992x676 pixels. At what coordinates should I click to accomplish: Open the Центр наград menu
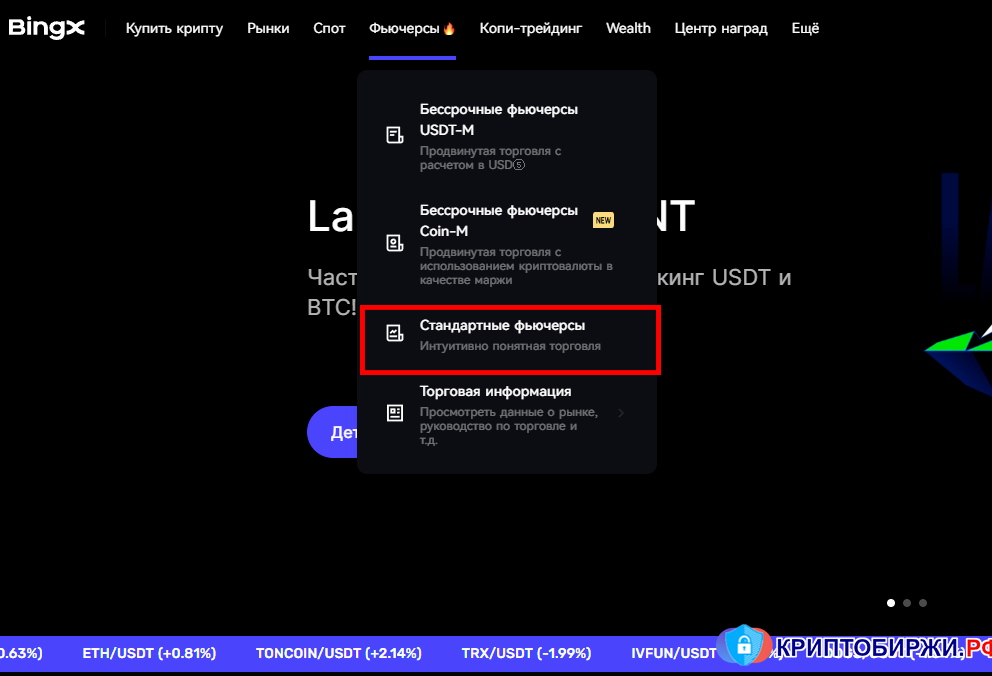(721, 28)
